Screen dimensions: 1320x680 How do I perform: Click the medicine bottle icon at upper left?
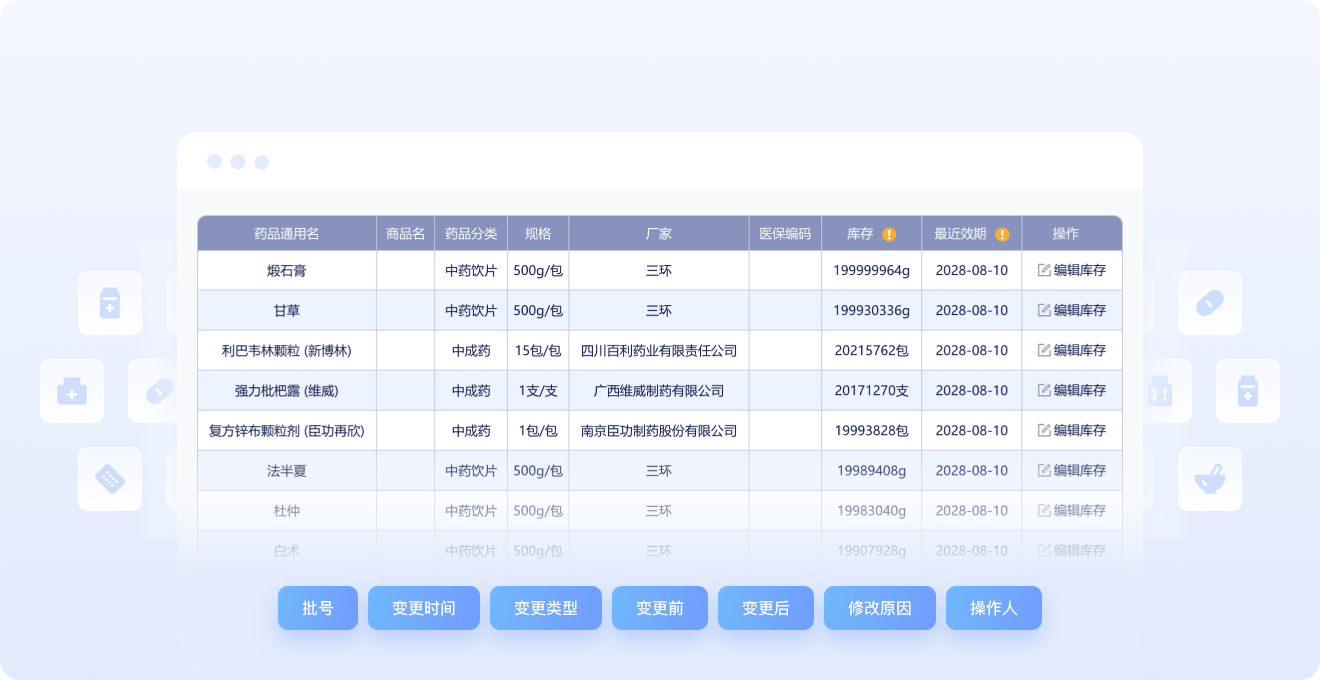(110, 303)
